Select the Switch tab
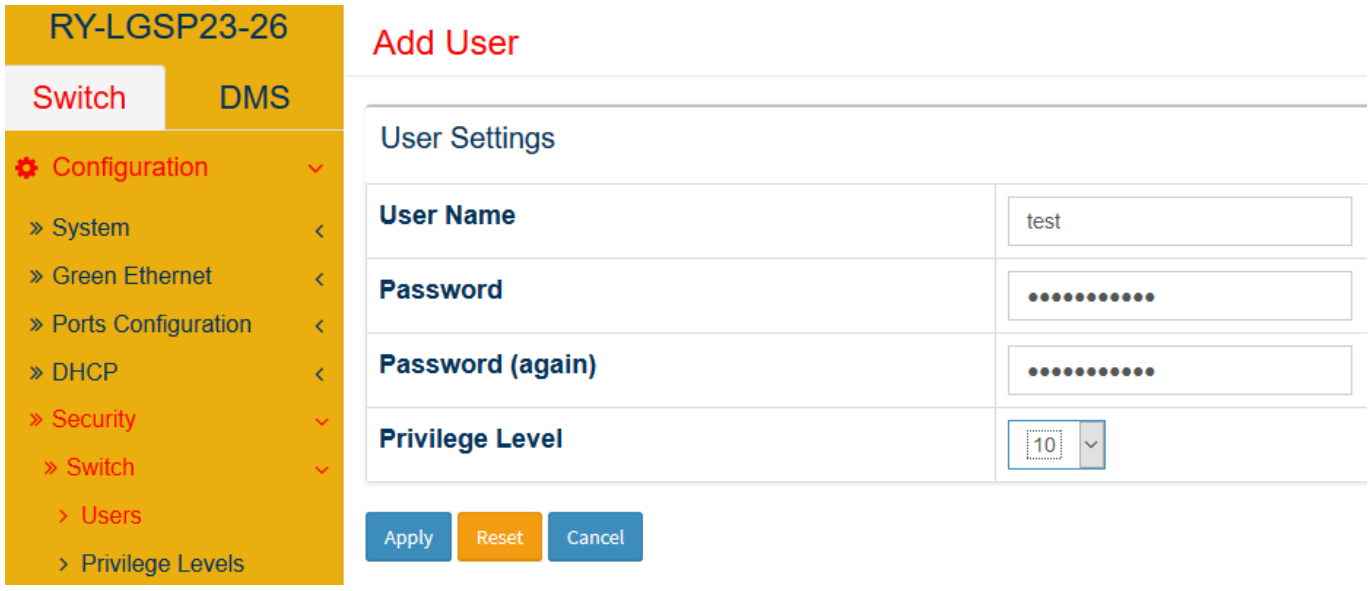This screenshot has height=591, width=1372. click(79, 98)
